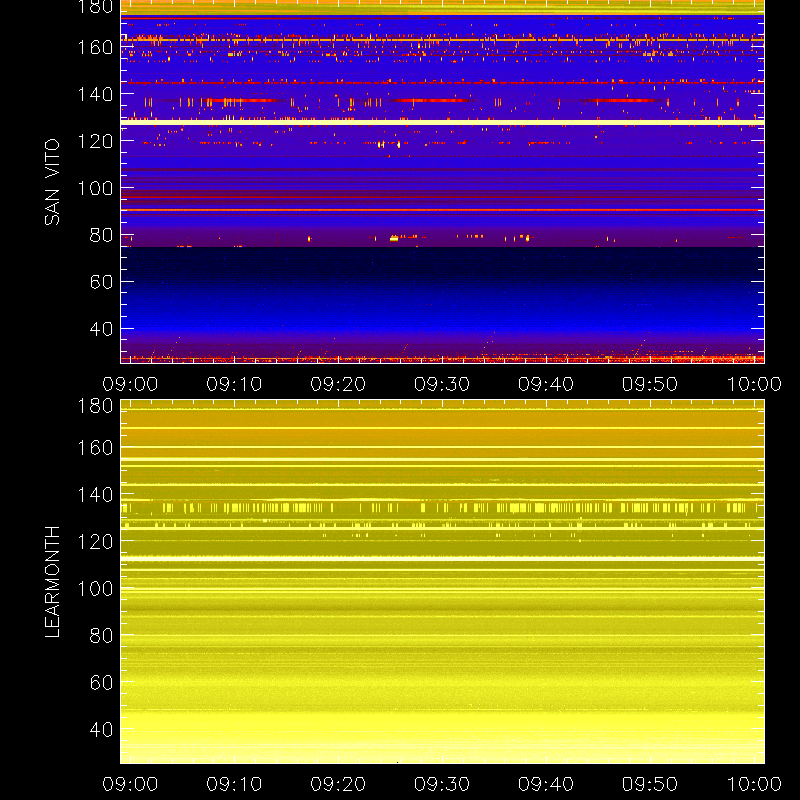
Task: Select 40 tick label on San Vito axis
Action: (102, 329)
